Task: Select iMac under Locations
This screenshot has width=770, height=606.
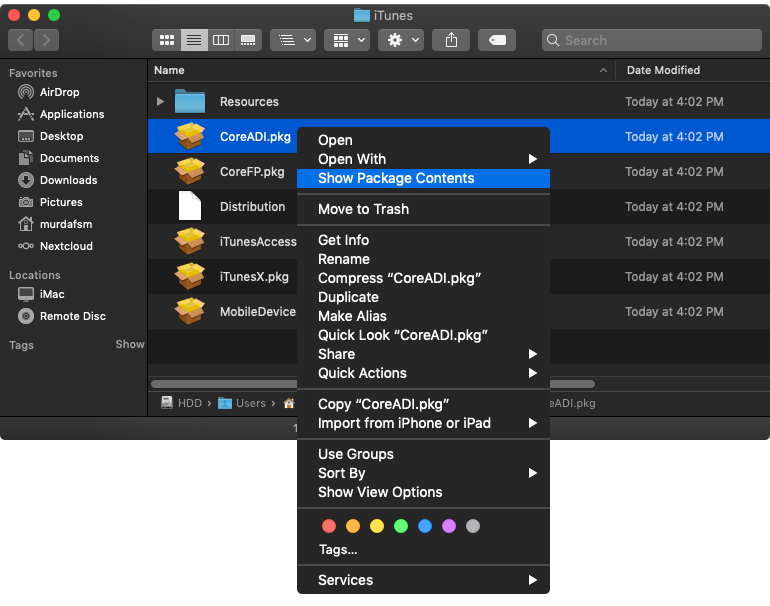Action: 41,294
